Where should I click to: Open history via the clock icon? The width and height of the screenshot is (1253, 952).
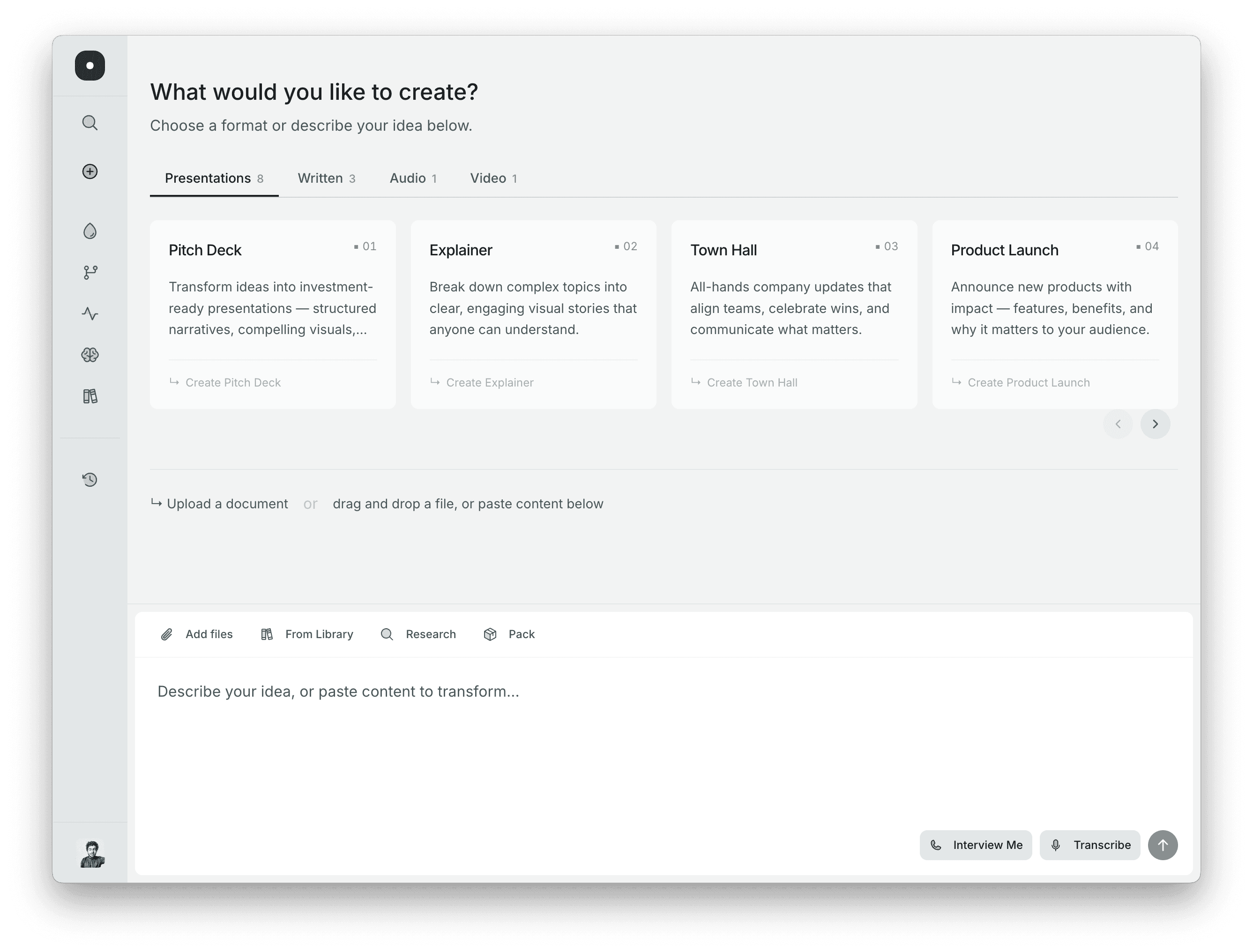click(x=89, y=479)
